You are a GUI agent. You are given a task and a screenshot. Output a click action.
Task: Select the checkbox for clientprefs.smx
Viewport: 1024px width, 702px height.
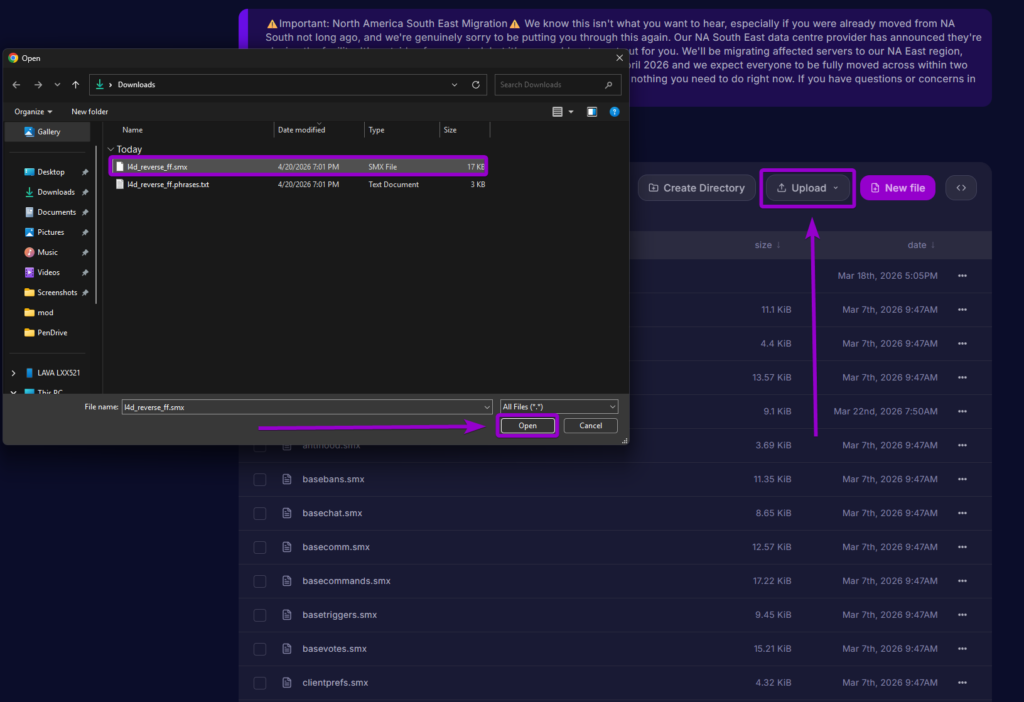pos(260,682)
